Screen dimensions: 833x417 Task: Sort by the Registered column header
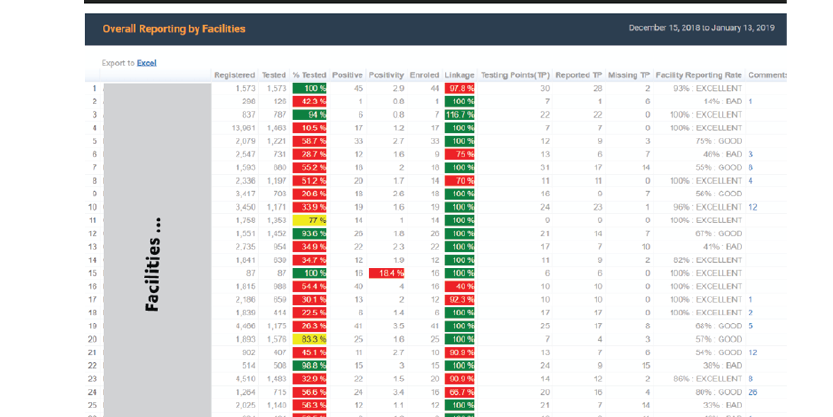pos(234,75)
